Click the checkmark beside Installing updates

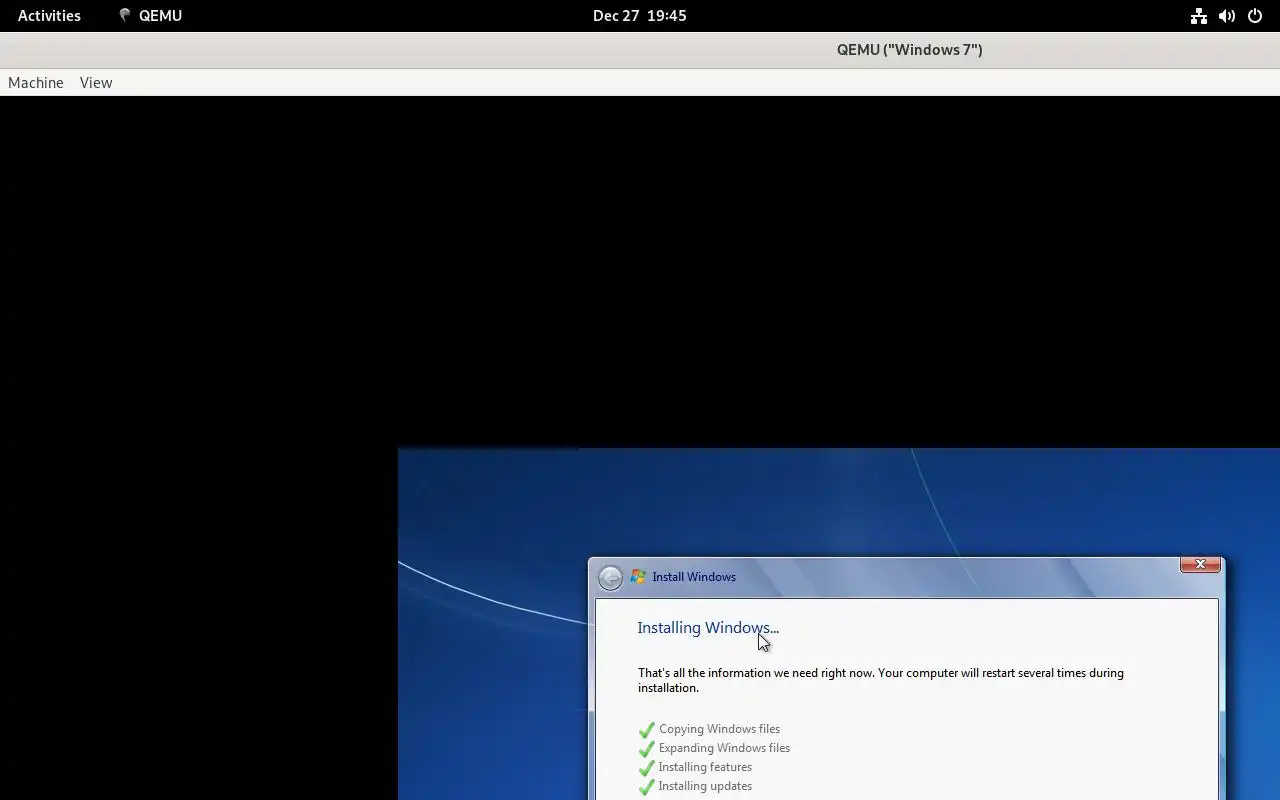[647, 787]
